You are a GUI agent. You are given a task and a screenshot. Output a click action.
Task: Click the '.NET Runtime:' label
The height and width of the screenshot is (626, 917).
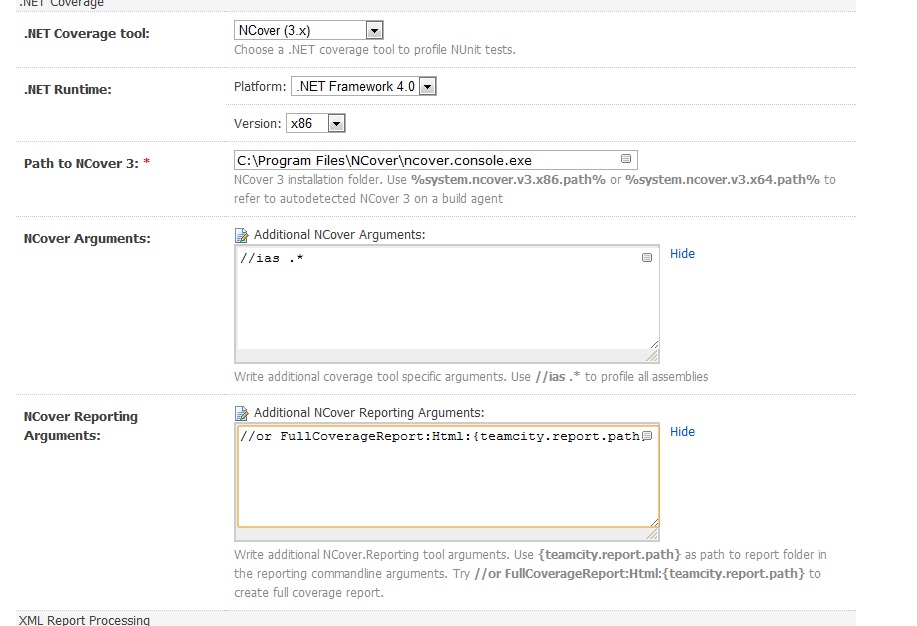pos(67,90)
